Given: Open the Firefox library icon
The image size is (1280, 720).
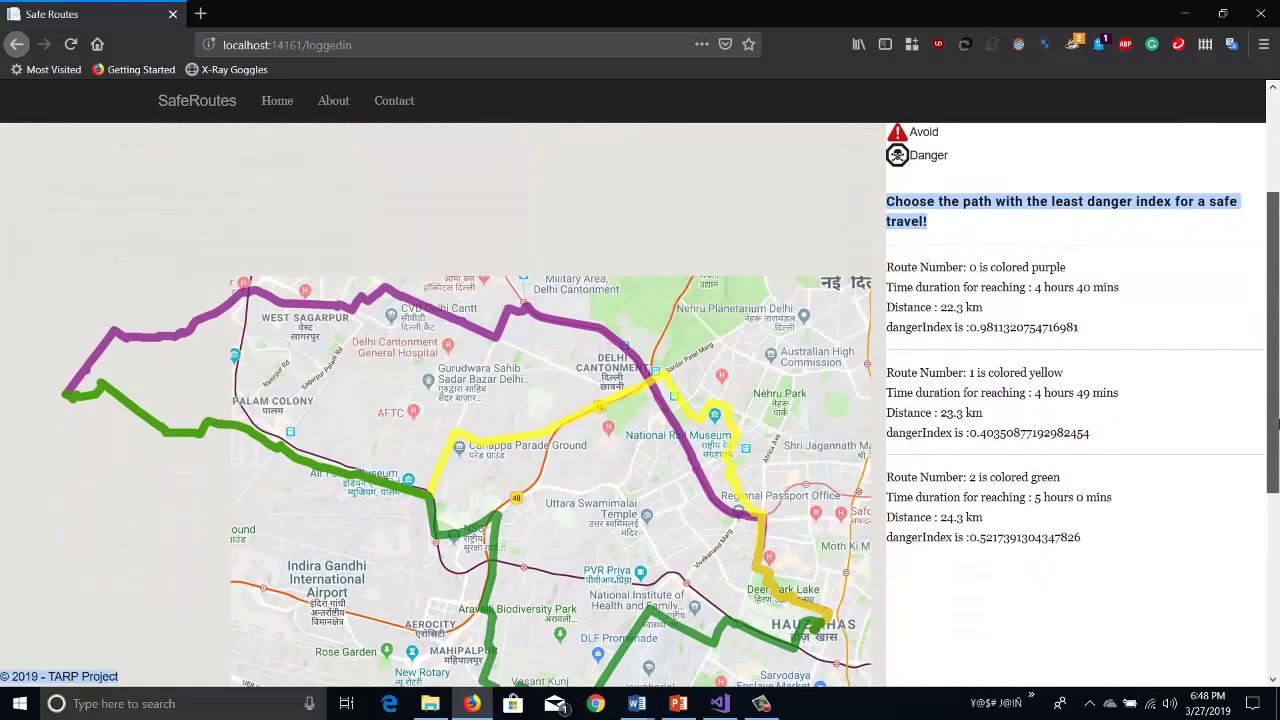Looking at the screenshot, I should pos(859,44).
